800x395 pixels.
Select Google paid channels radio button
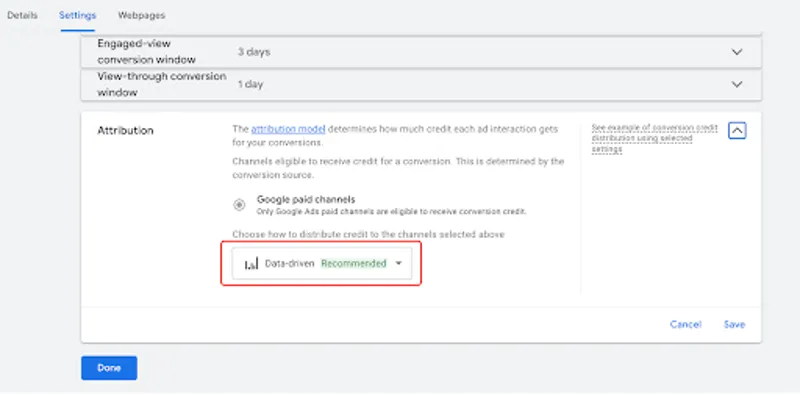(x=239, y=205)
